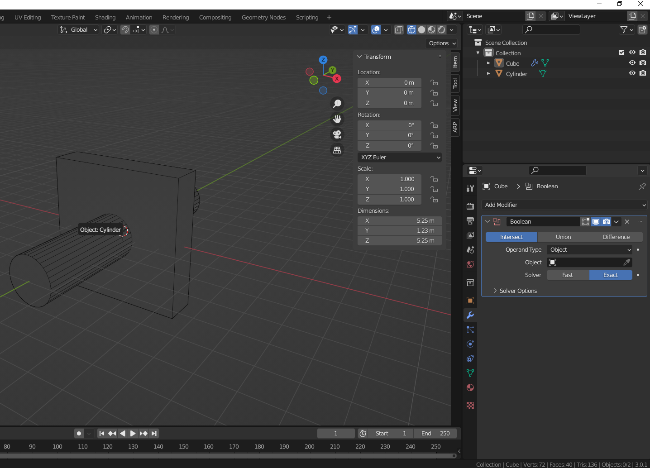The width and height of the screenshot is (650, 468).
Task: Open the Scene properties tab icon
Action: [470, 250]
